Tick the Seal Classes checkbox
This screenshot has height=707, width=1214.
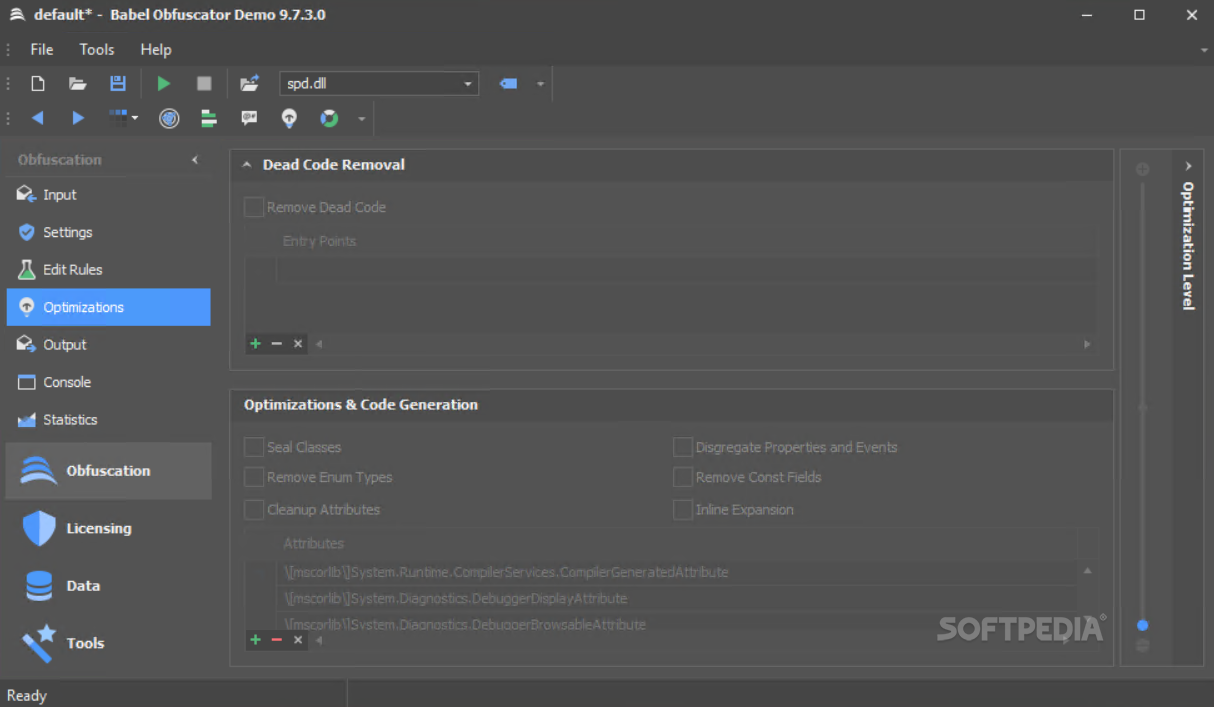point(254,447)
